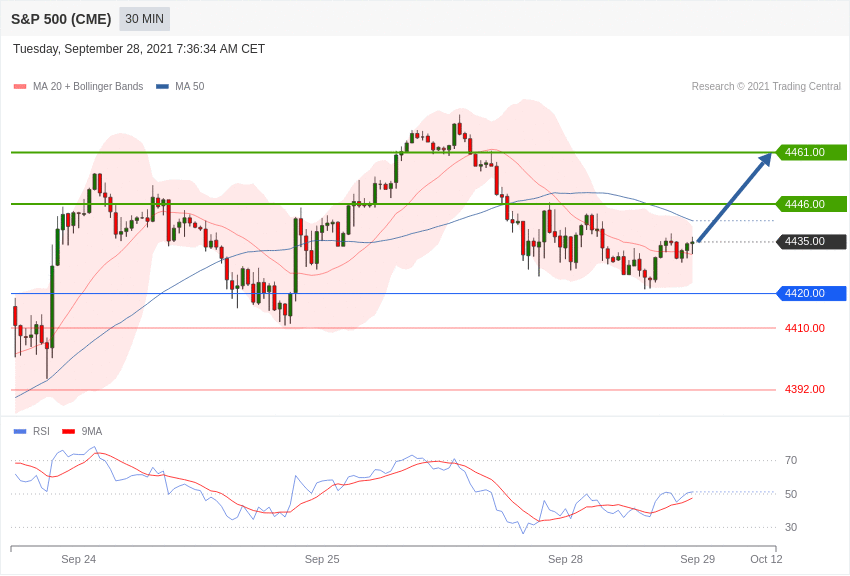Click the pink MA 20 legend swatch
The image size is (850, 576).
20,87
